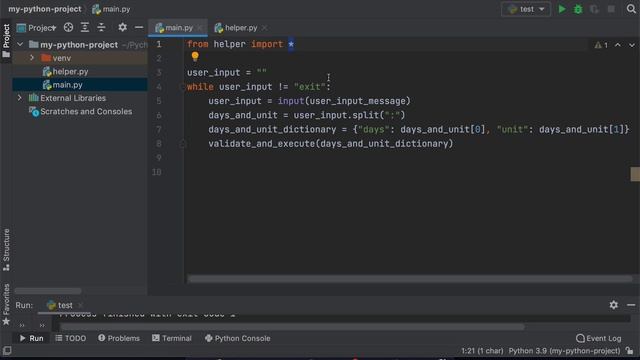Screen dimensions: 640x360
Task: Toggle the Favorites sidebar tool button
Action: 6,304
